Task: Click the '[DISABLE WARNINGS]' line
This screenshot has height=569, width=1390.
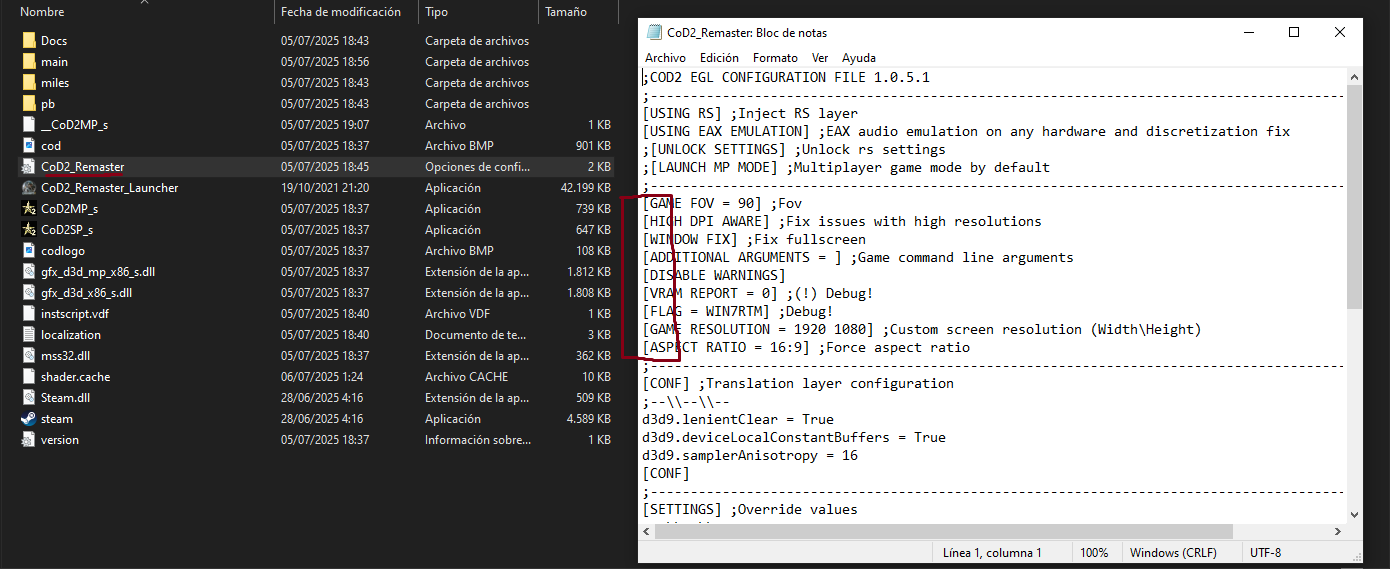Action: (714, 275)
